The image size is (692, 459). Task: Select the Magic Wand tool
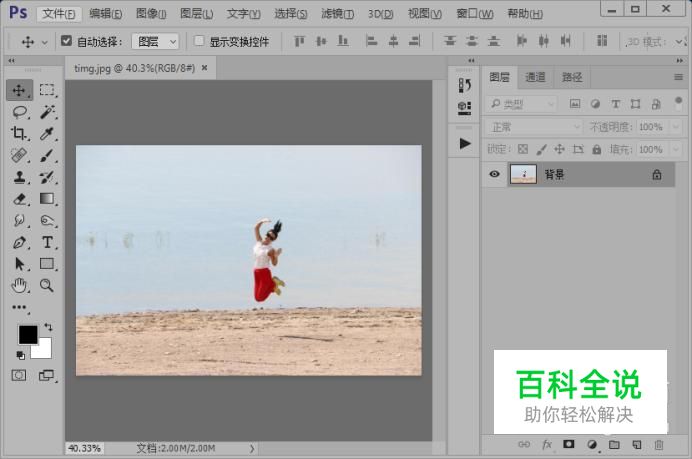pyautogui.click(x=47, y=112)
